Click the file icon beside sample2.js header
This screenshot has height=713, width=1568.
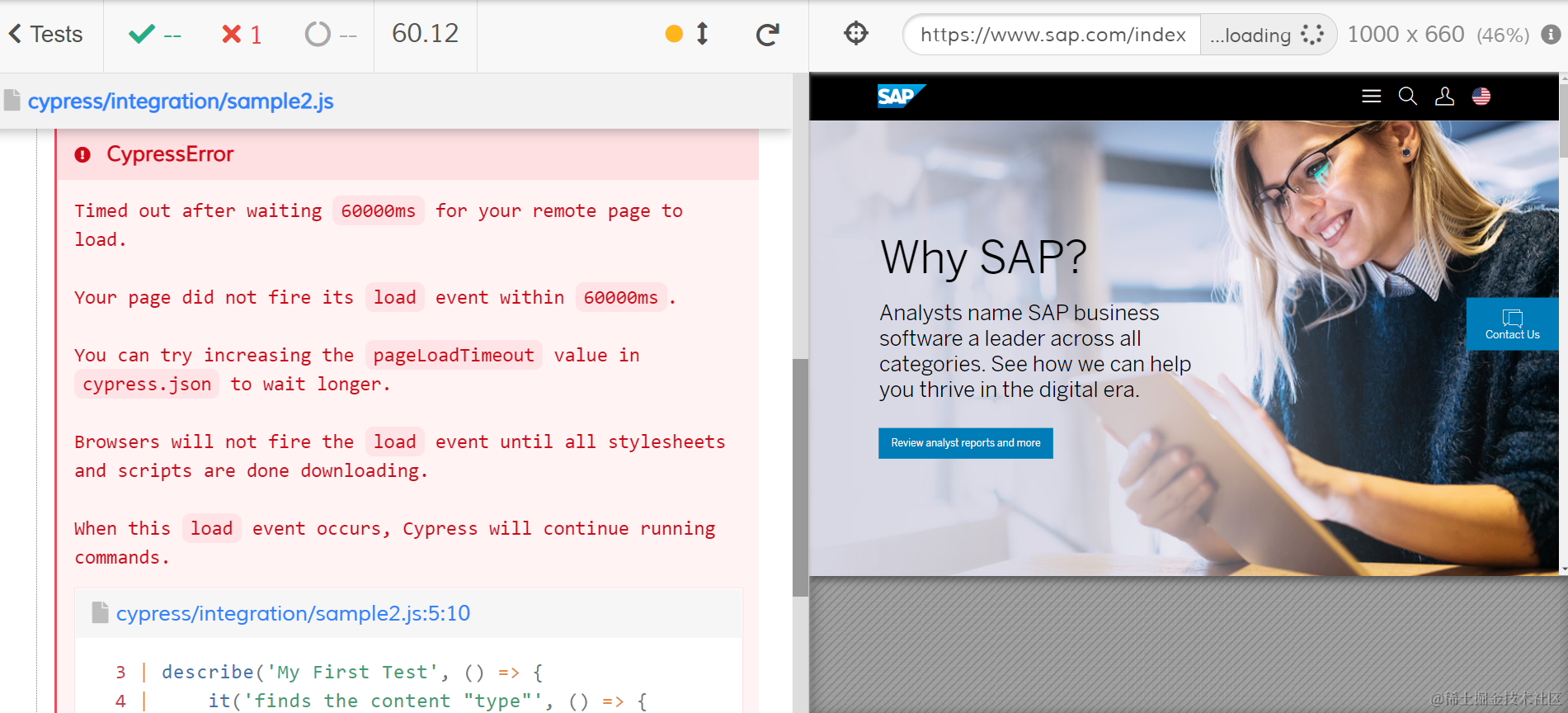coord(12,100)
